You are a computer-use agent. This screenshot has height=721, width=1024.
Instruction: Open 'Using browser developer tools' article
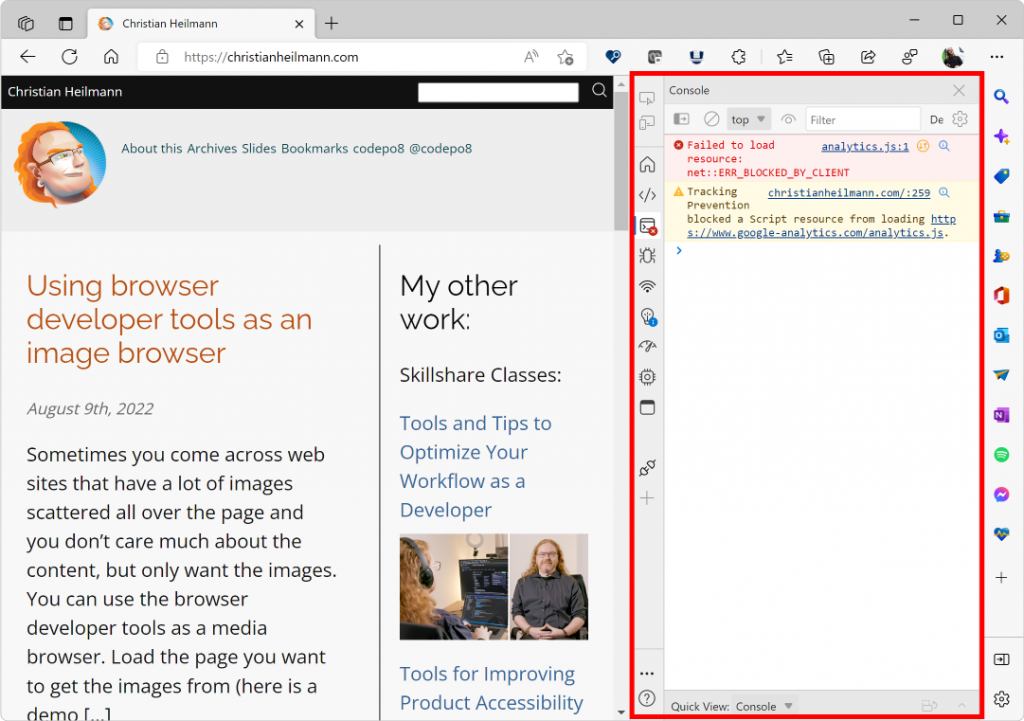(x=169, y=319)
